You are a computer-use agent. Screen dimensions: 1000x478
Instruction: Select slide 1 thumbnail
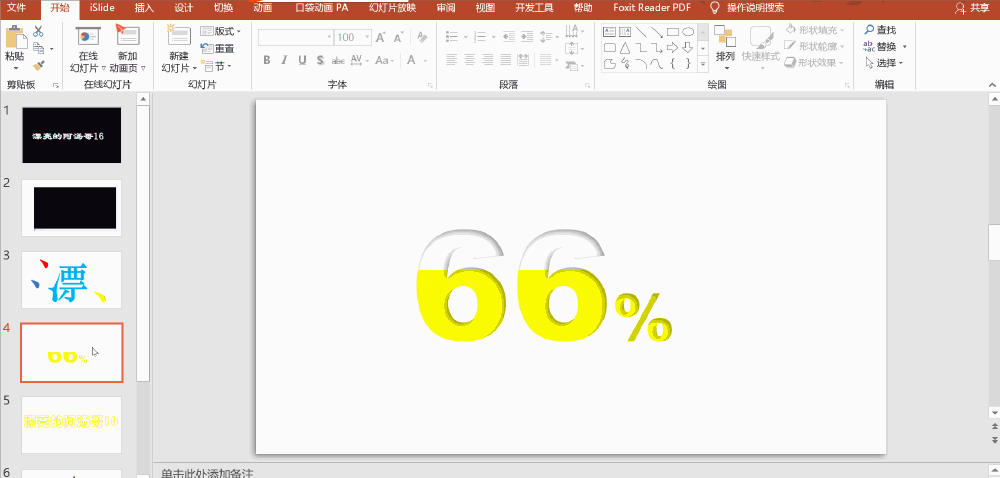pyautogui.click(x=71, y=135)
